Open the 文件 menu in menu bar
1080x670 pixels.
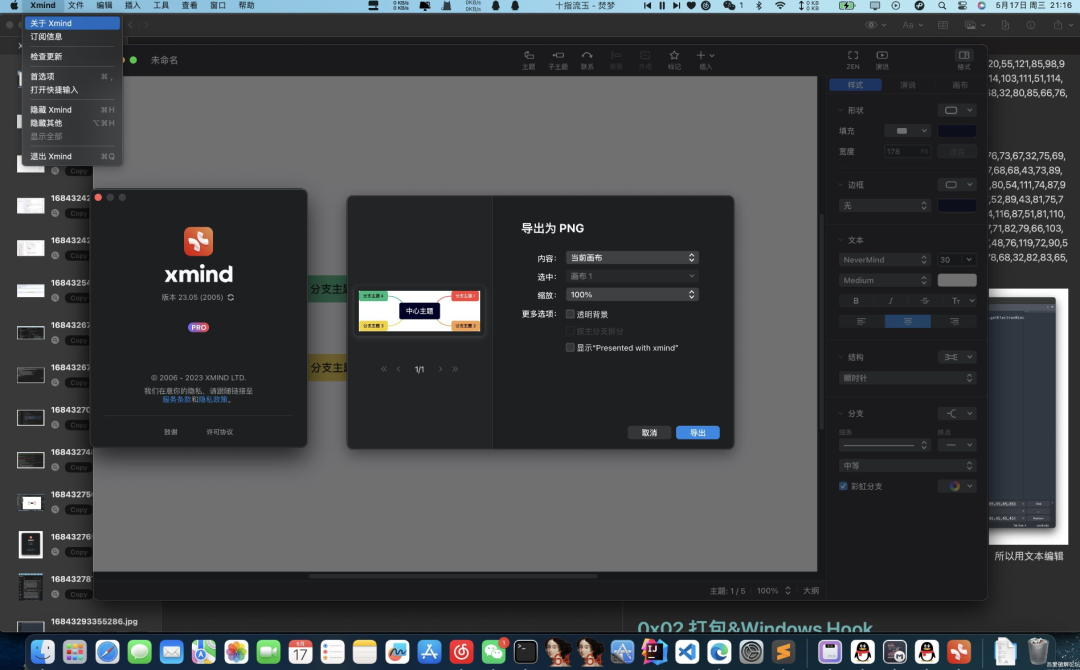point(76,6)
